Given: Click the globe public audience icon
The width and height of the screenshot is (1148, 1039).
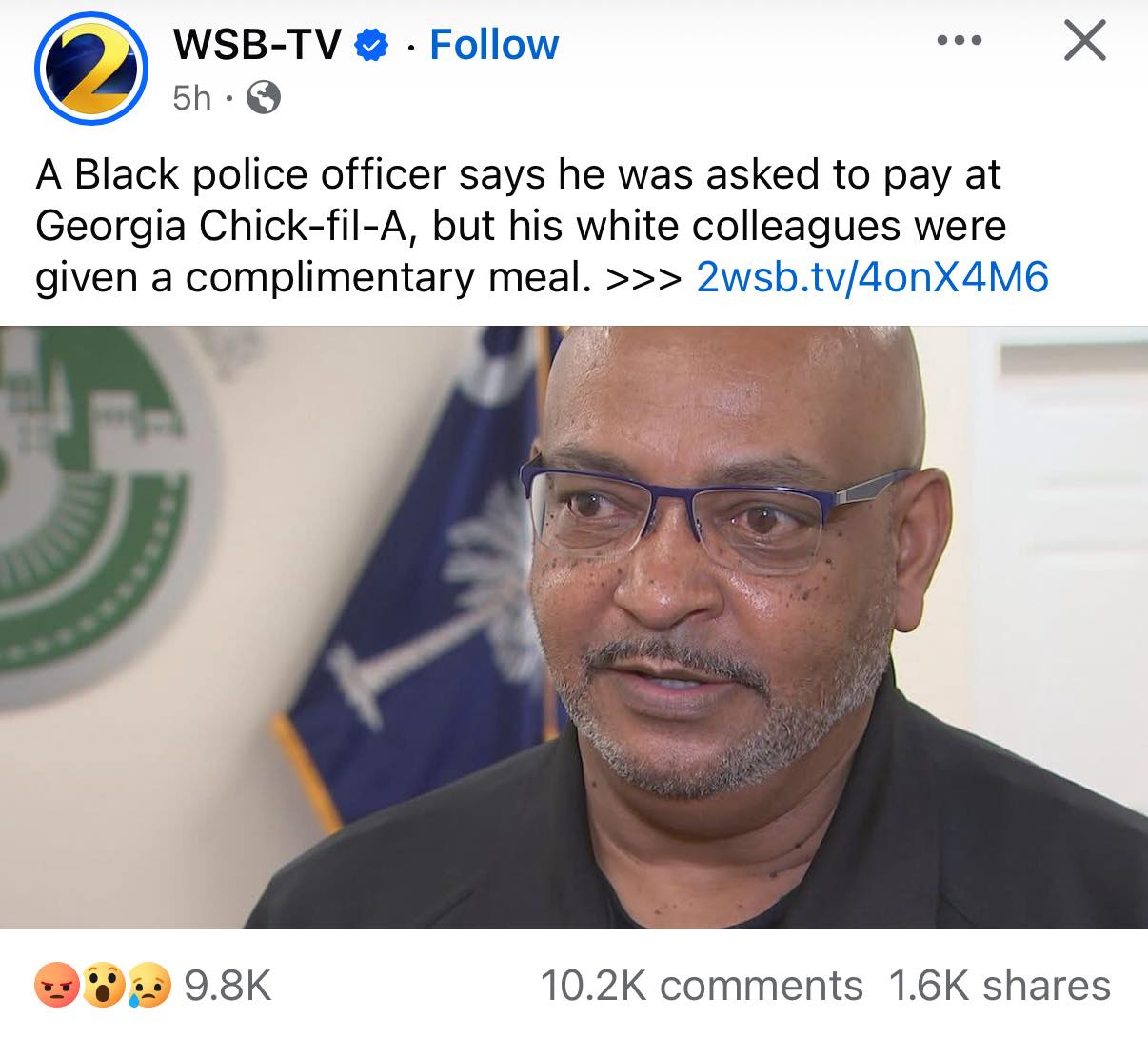Looking at the screenshot, I should point(264,97).
